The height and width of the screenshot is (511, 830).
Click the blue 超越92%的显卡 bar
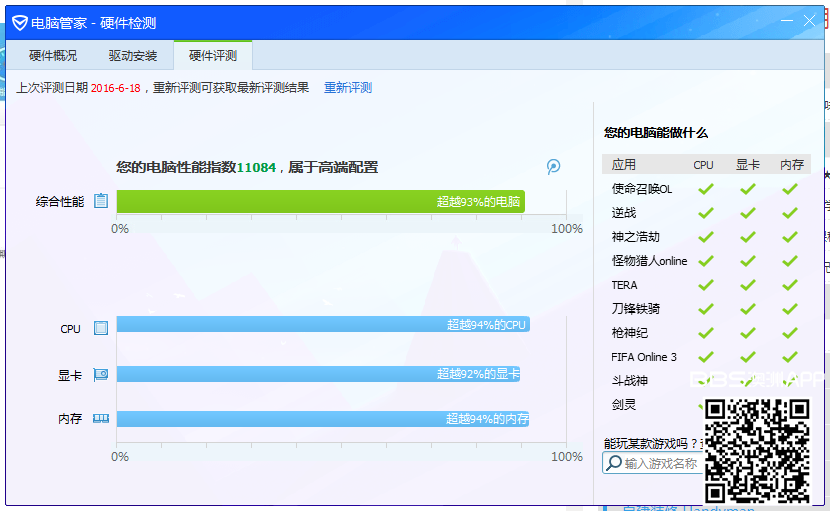pyautogui.click(x=318, y=374)
